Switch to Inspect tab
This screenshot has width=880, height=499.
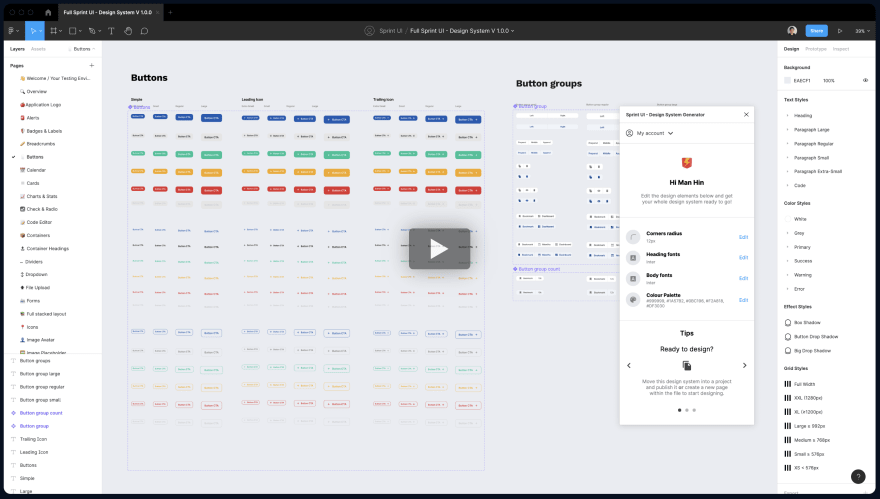pyautogui.click(x=841, y=49)
